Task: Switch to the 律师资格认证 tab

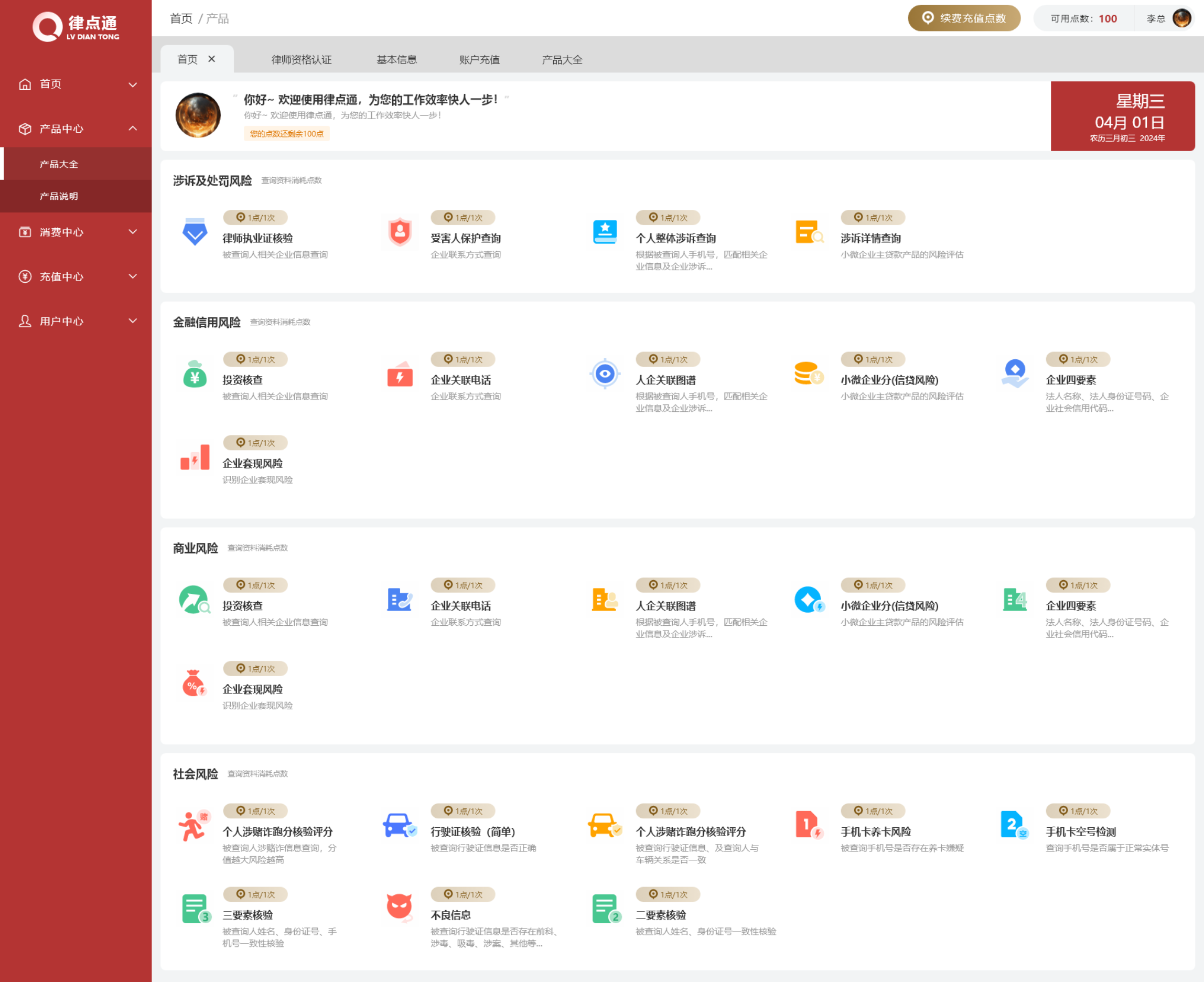Action: (x=301, y=59)
